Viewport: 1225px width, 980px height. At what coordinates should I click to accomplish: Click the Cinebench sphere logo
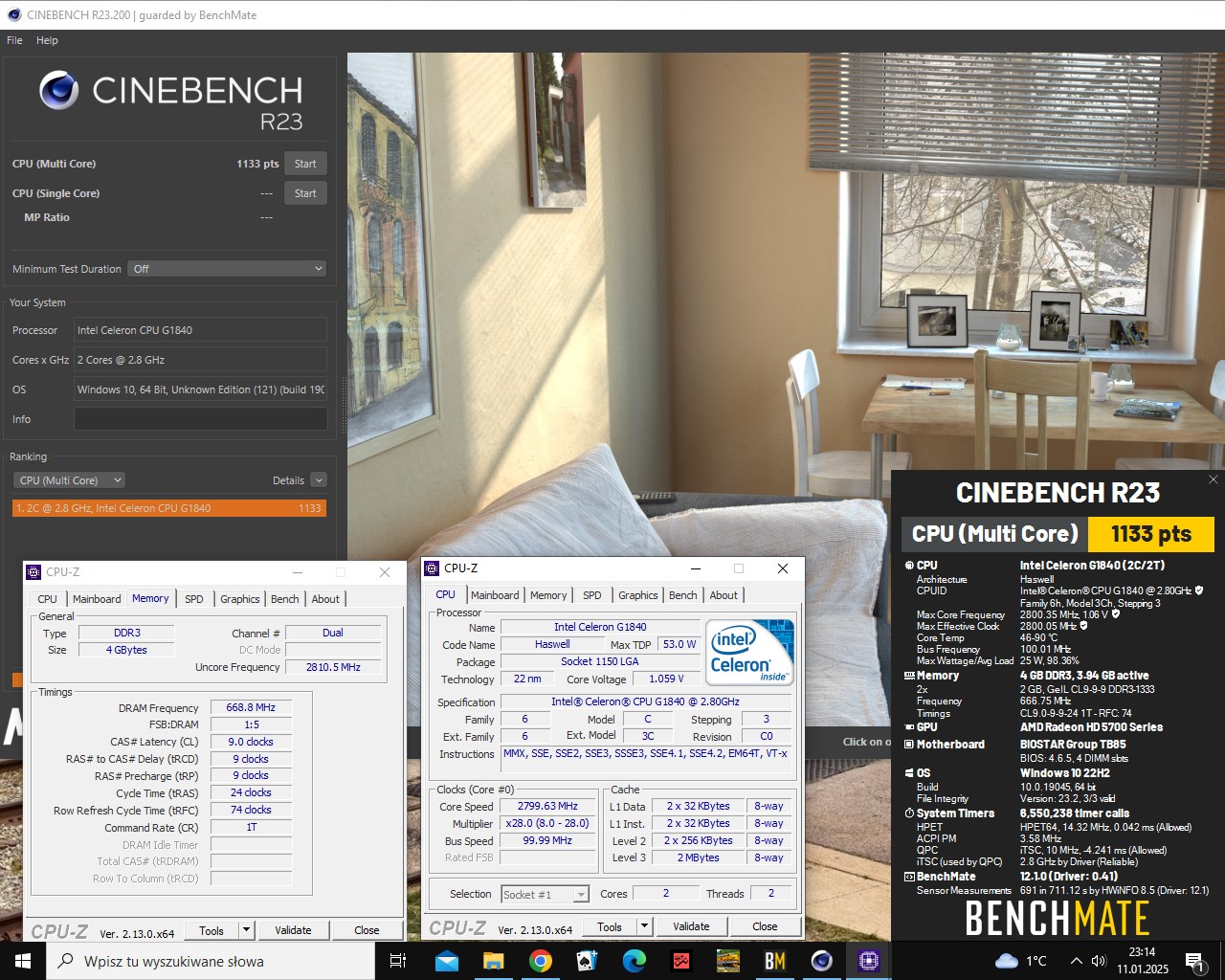(x=59, y=90)
